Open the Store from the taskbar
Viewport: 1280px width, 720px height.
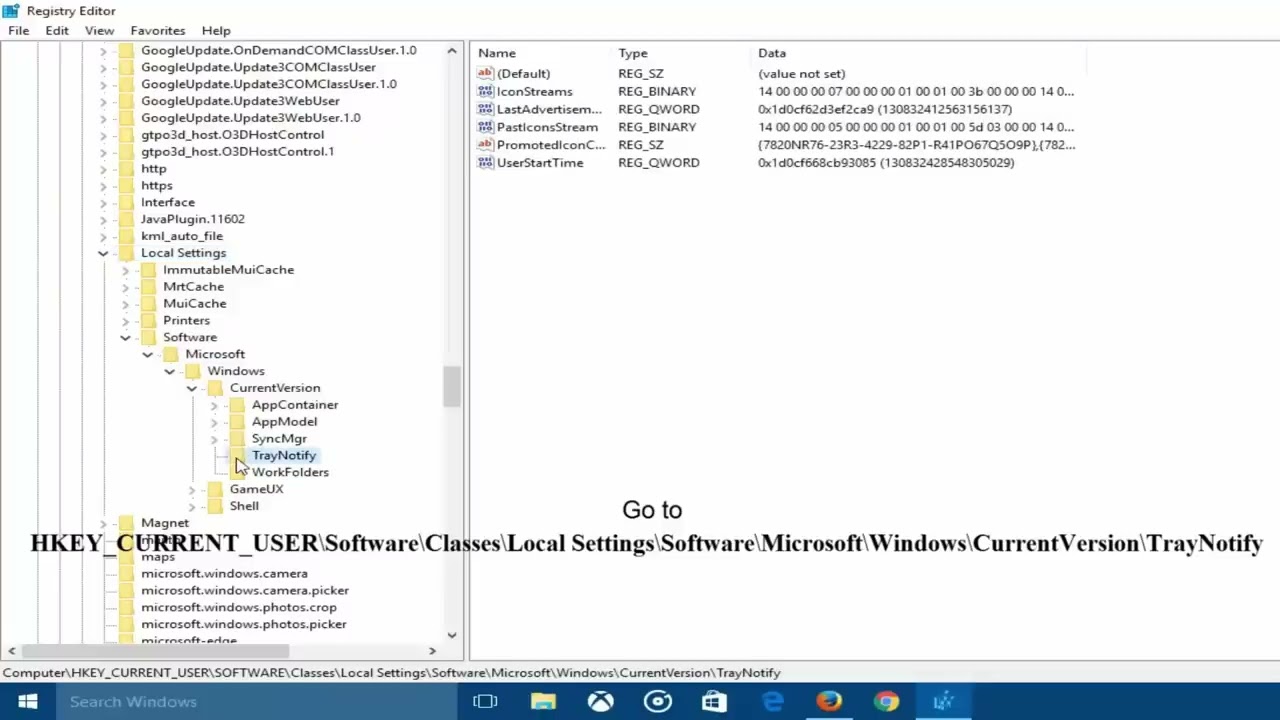click(714, 702)
